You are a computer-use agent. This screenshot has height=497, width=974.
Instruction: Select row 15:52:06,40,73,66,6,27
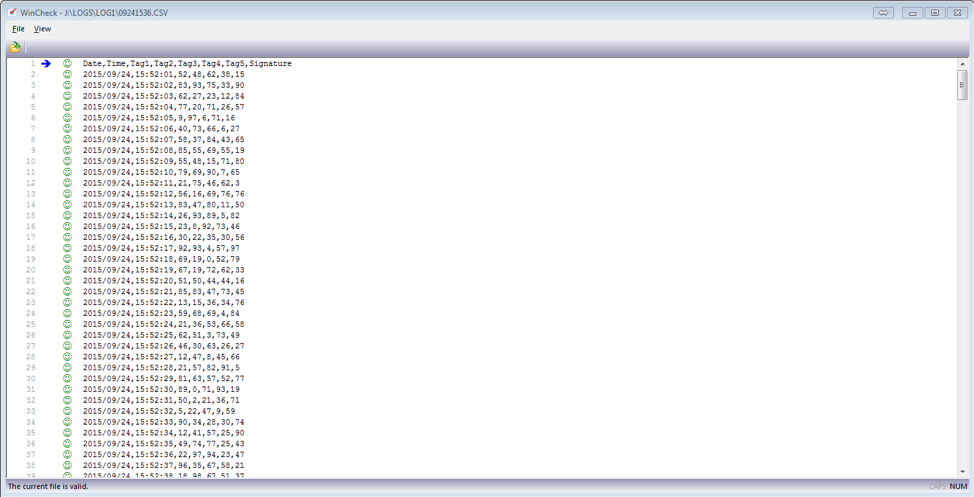pos(161,129)
